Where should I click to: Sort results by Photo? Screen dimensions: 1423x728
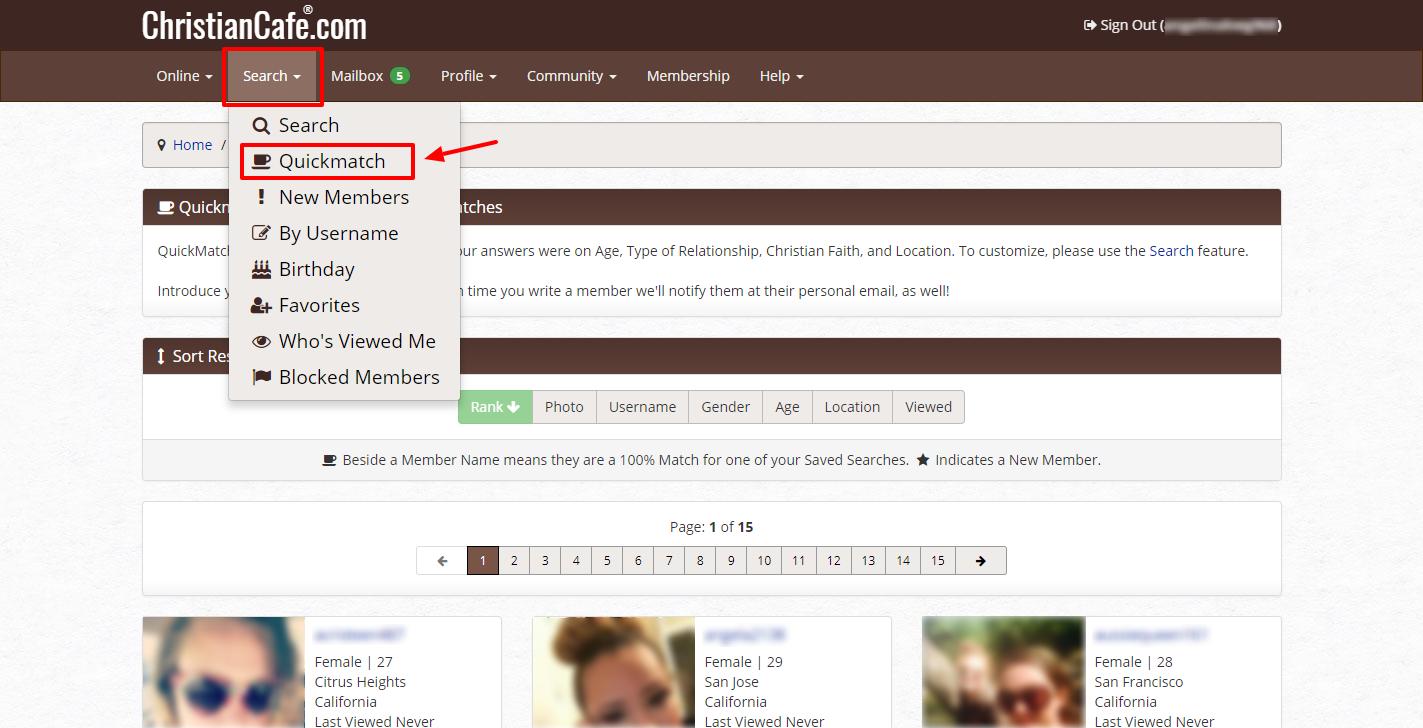click(x=564, y=407)
